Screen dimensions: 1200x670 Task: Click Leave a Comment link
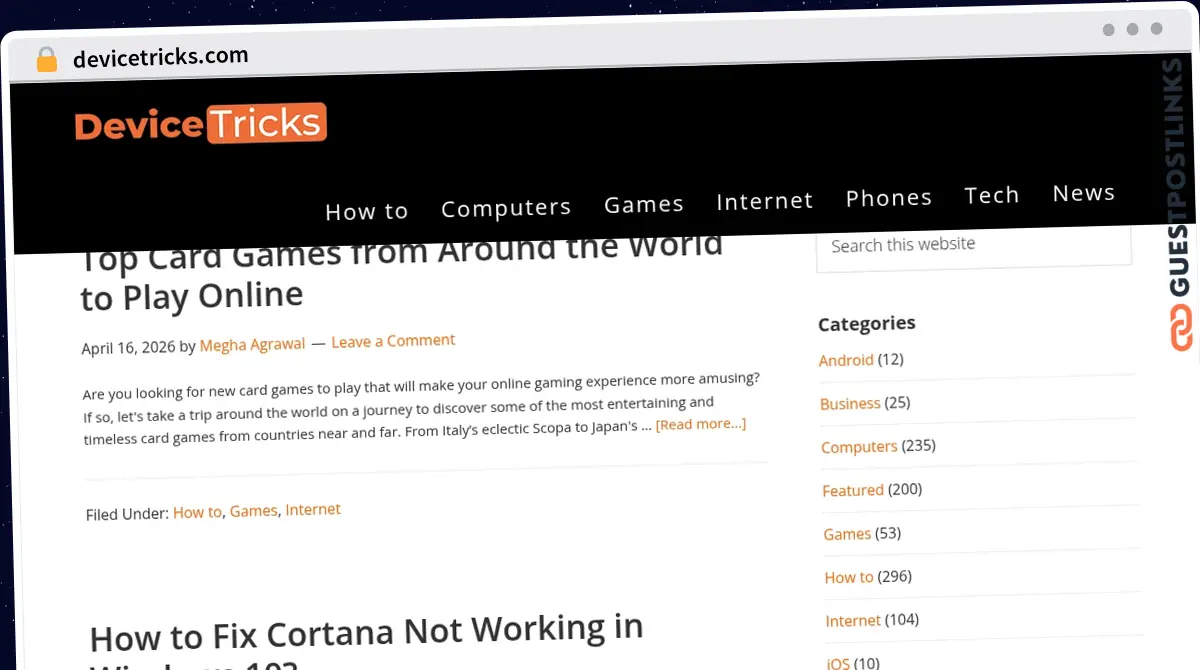[x=393, y=341]
